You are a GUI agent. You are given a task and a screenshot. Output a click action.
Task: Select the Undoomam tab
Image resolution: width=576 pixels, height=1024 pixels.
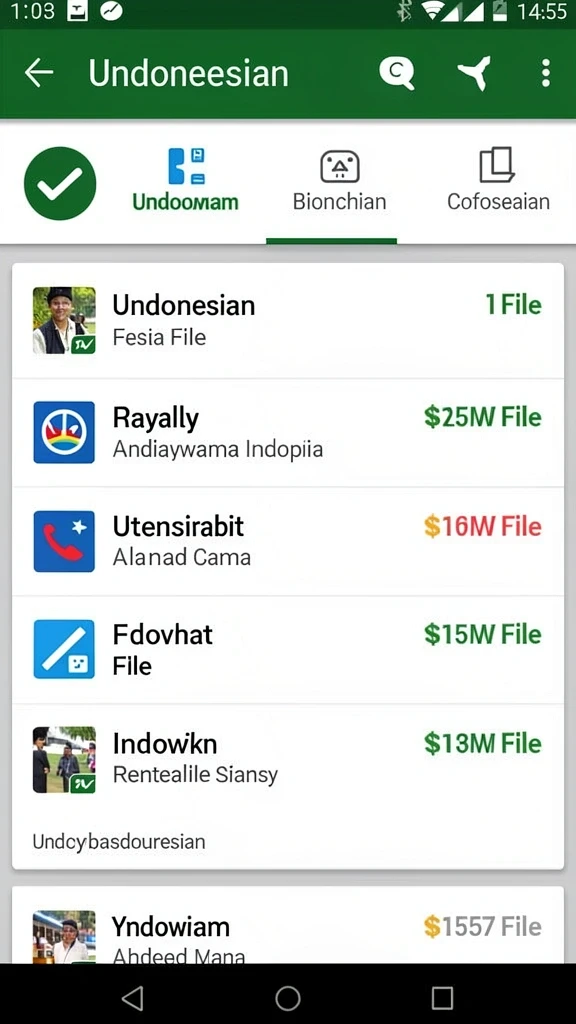pos(185,180)
